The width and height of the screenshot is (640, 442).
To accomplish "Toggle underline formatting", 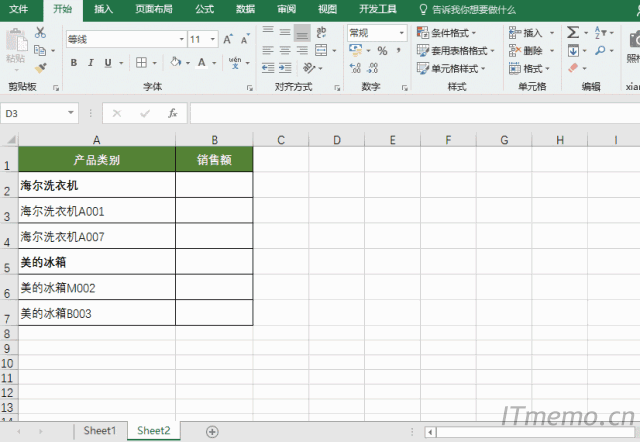I will click(107, 62).
